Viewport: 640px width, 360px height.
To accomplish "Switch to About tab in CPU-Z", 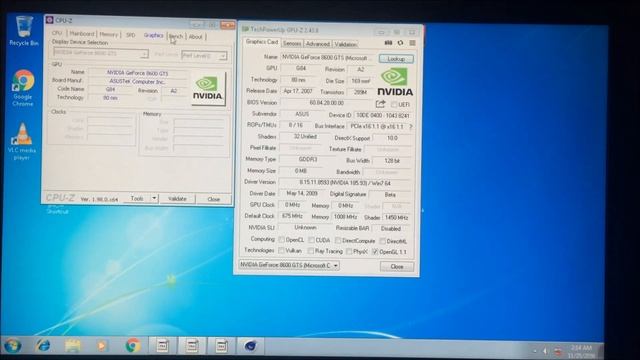I will [196, 37].
